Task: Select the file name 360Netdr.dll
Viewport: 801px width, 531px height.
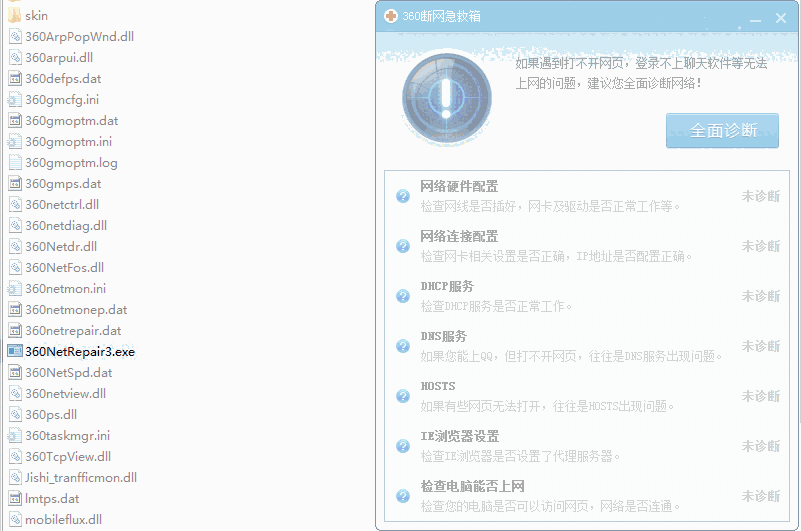Action: [61, 246]
